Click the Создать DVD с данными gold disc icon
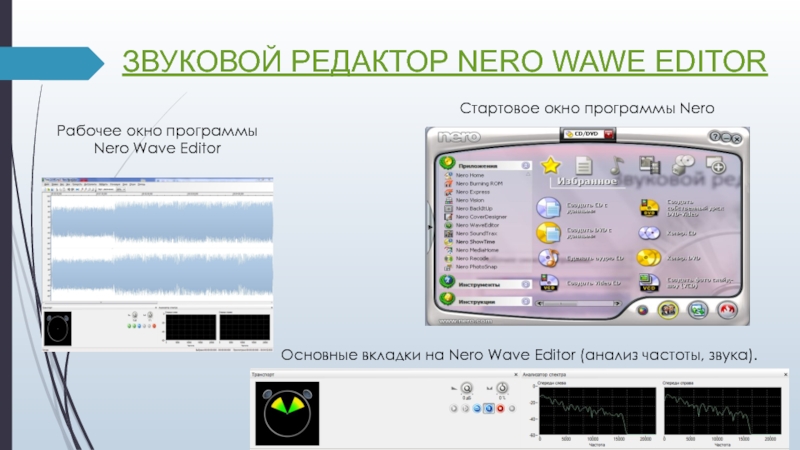 [x=548, y=233]
